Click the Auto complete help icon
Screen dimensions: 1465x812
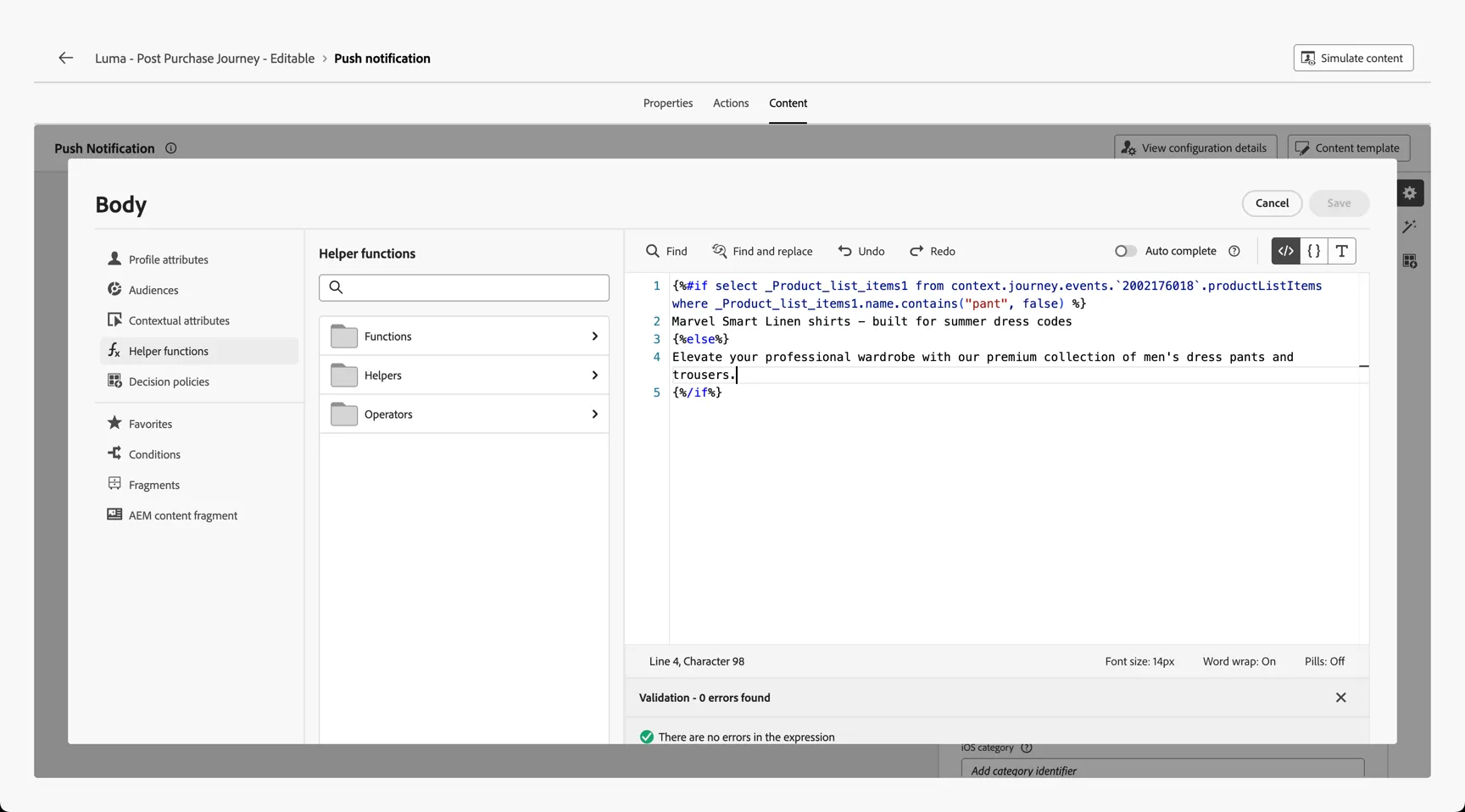point(1234,251)
